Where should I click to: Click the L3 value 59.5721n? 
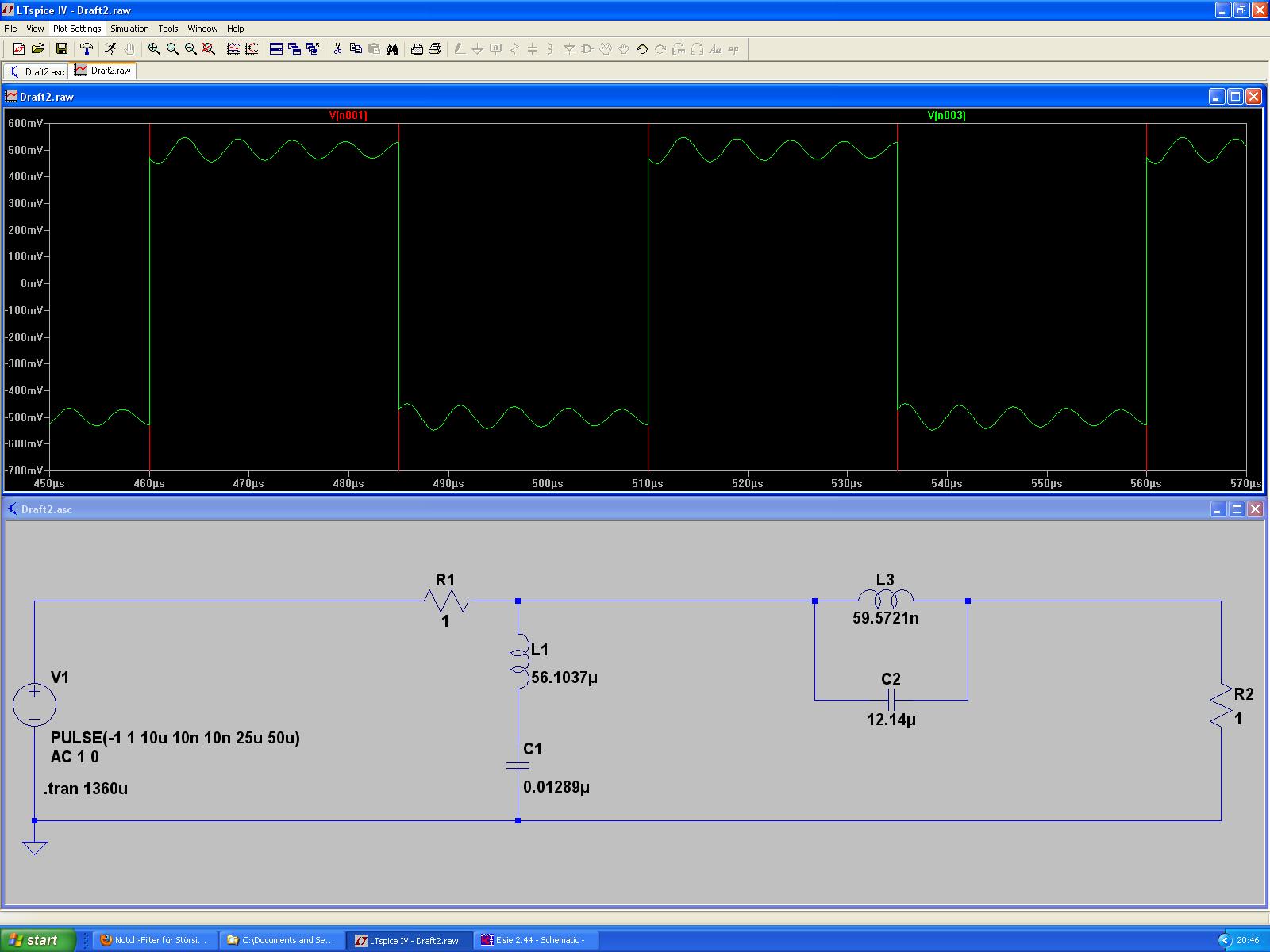pyautogui.click(x=886, y=618)
